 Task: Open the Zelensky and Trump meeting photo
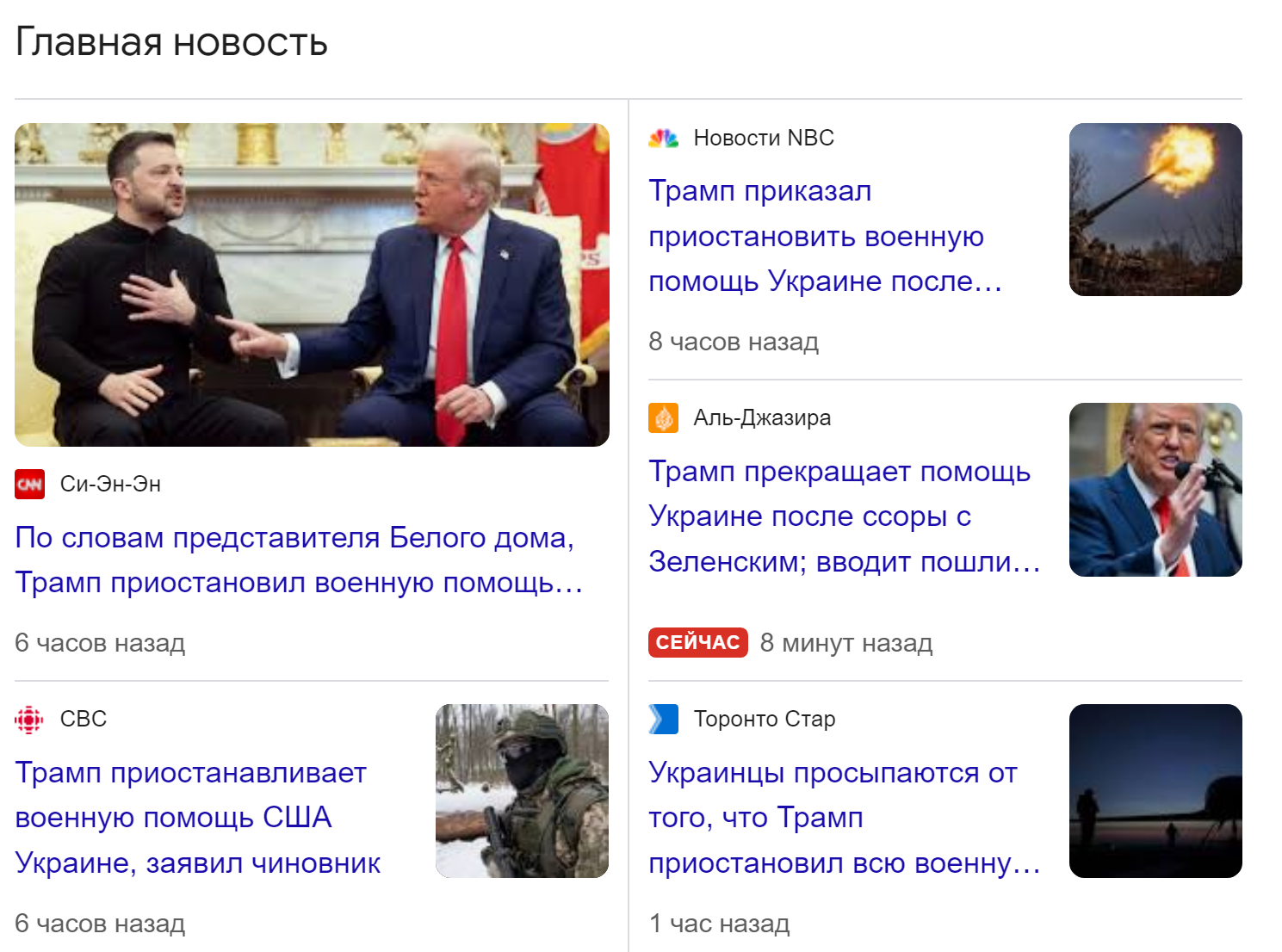click(x=312, y=285)
